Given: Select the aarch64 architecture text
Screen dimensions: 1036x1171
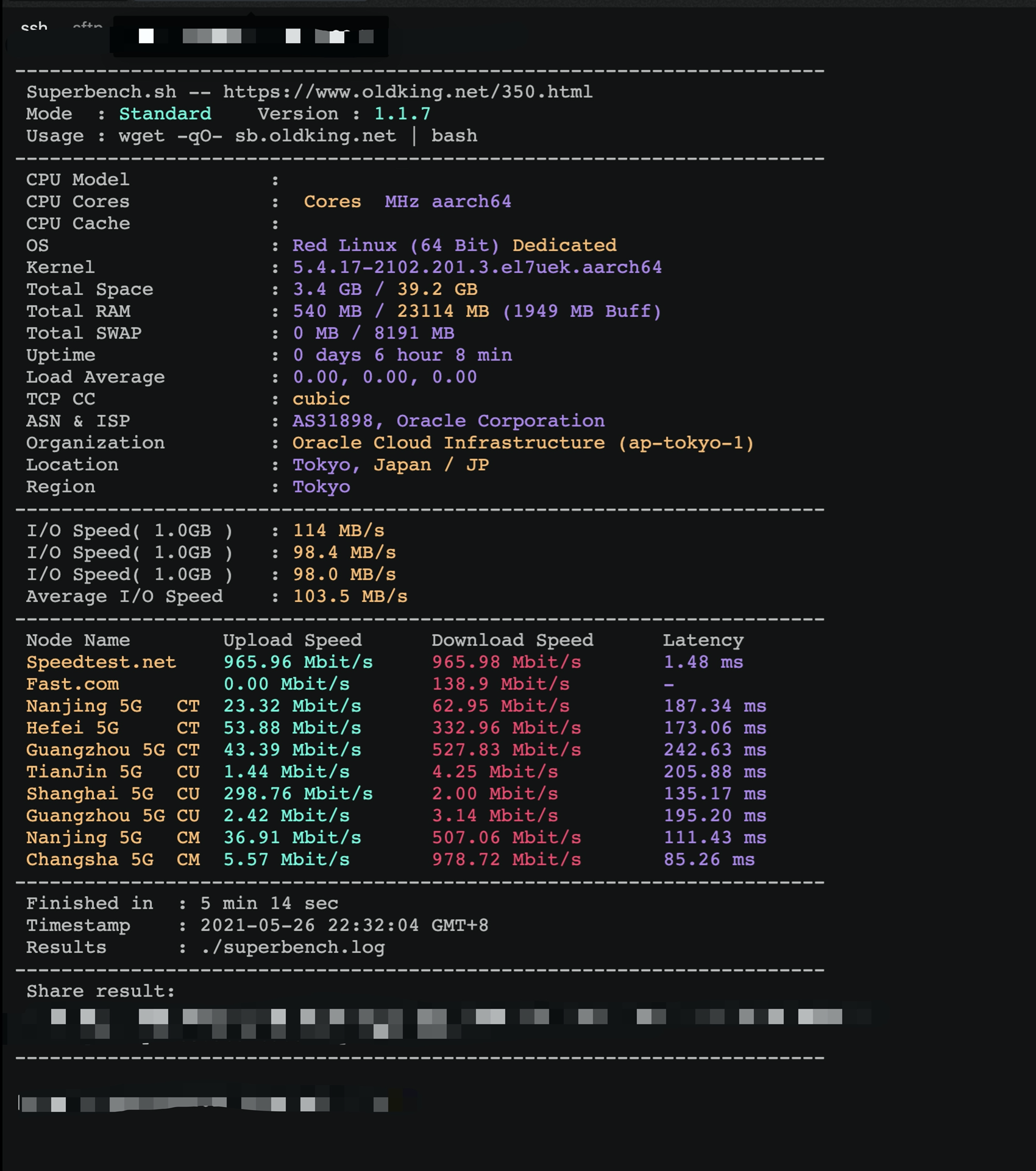Looking at the screenshot, I should 472,202.
